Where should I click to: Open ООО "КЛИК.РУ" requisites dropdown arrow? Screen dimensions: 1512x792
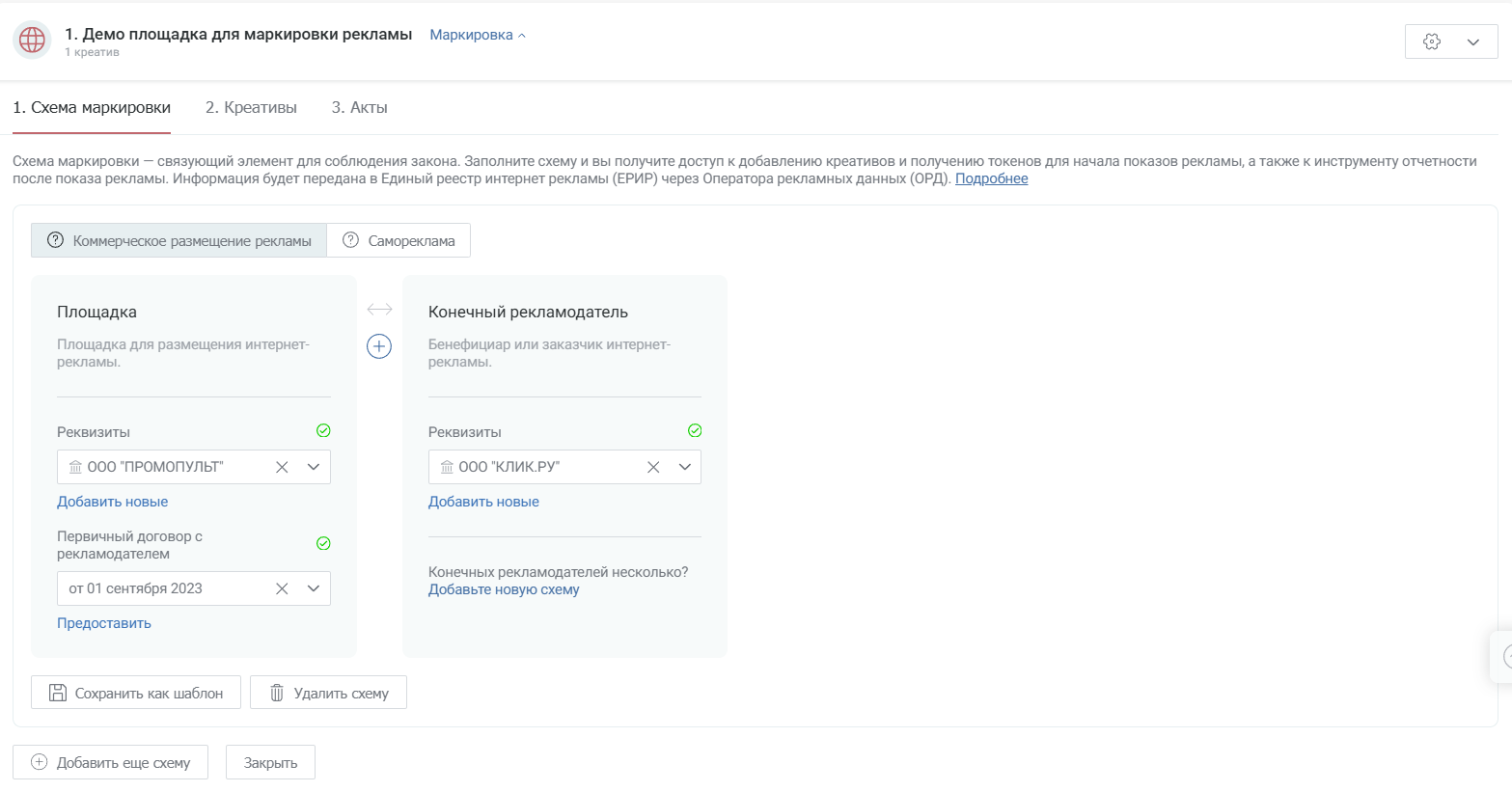pos(685,467)
